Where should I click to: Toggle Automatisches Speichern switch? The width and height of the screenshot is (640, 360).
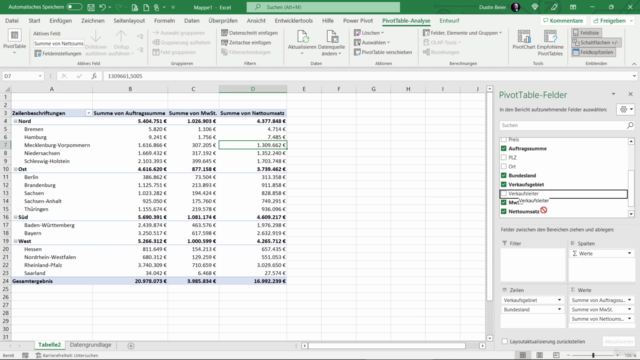click(74, 7)
